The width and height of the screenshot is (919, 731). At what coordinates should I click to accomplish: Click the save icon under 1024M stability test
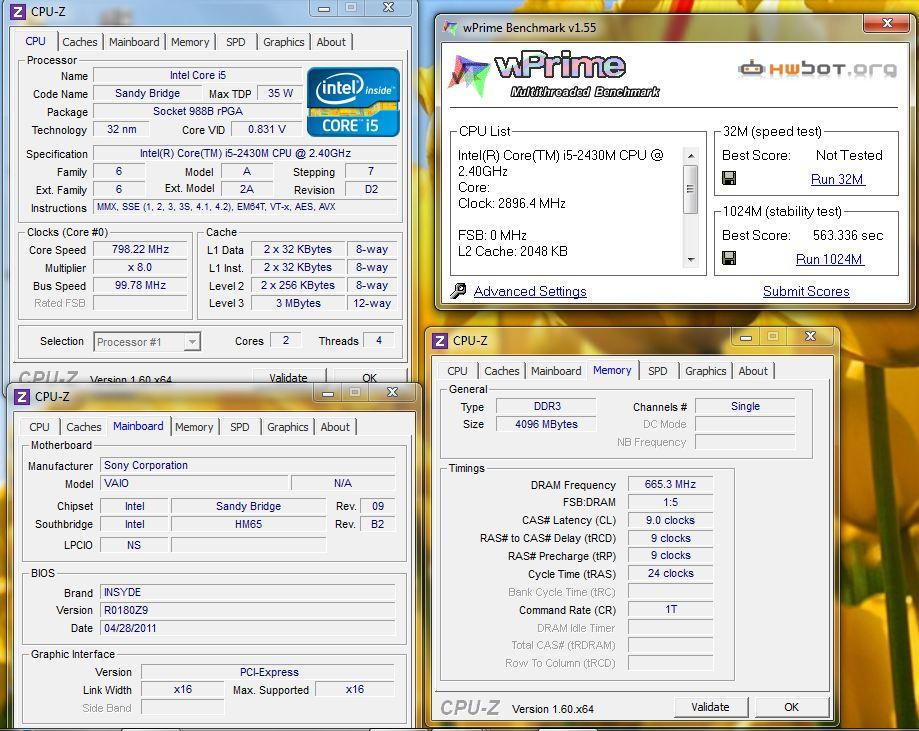pyautogui.click(x=729, y=258)
